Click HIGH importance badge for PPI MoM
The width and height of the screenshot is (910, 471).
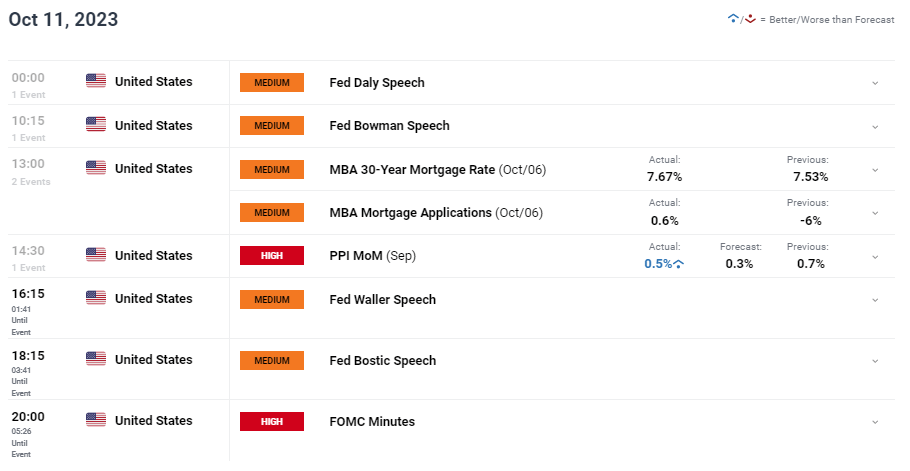[x=271, y=256]
